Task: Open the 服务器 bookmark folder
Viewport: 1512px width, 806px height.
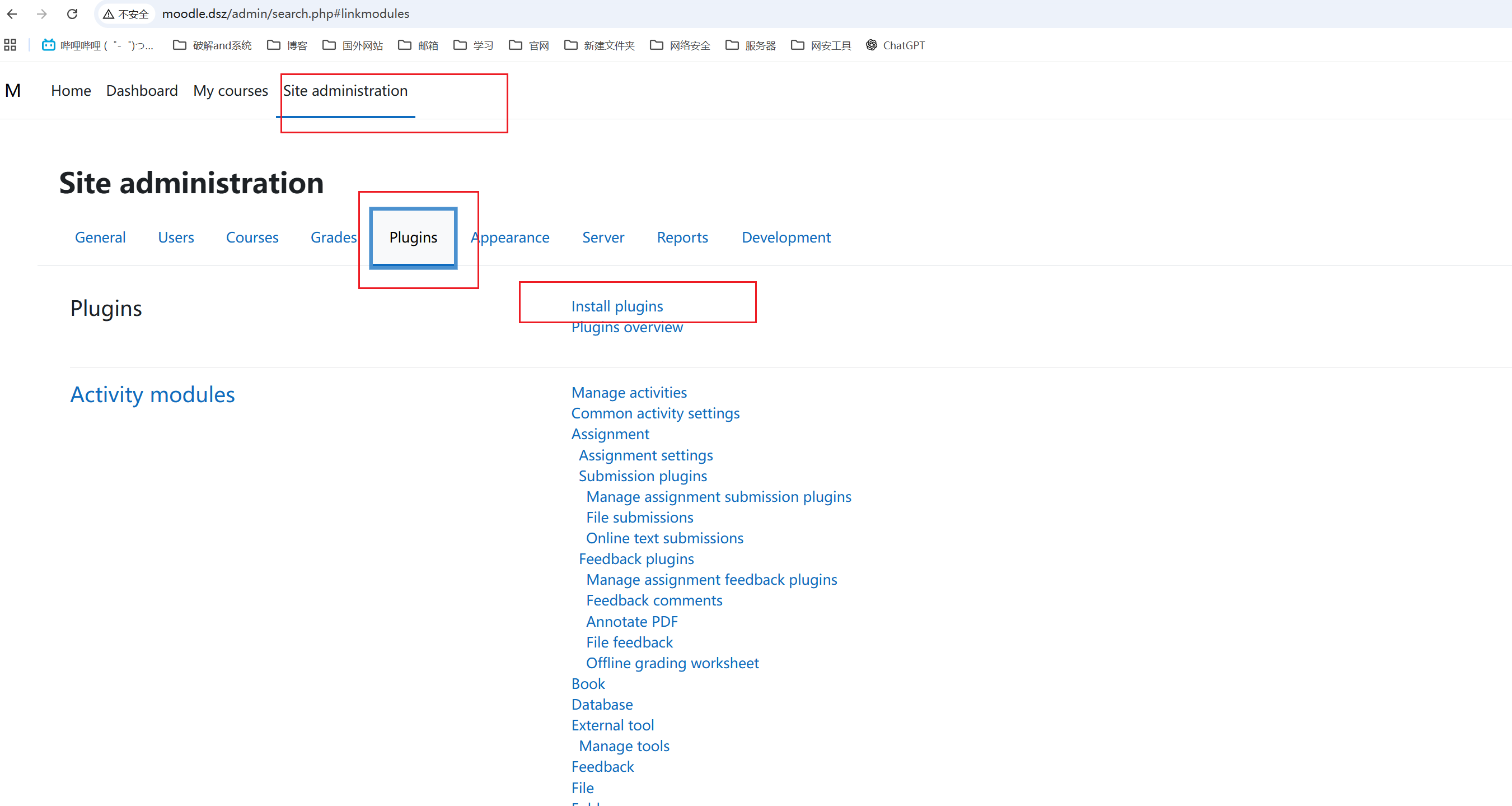Action: (x=751, y=45)
